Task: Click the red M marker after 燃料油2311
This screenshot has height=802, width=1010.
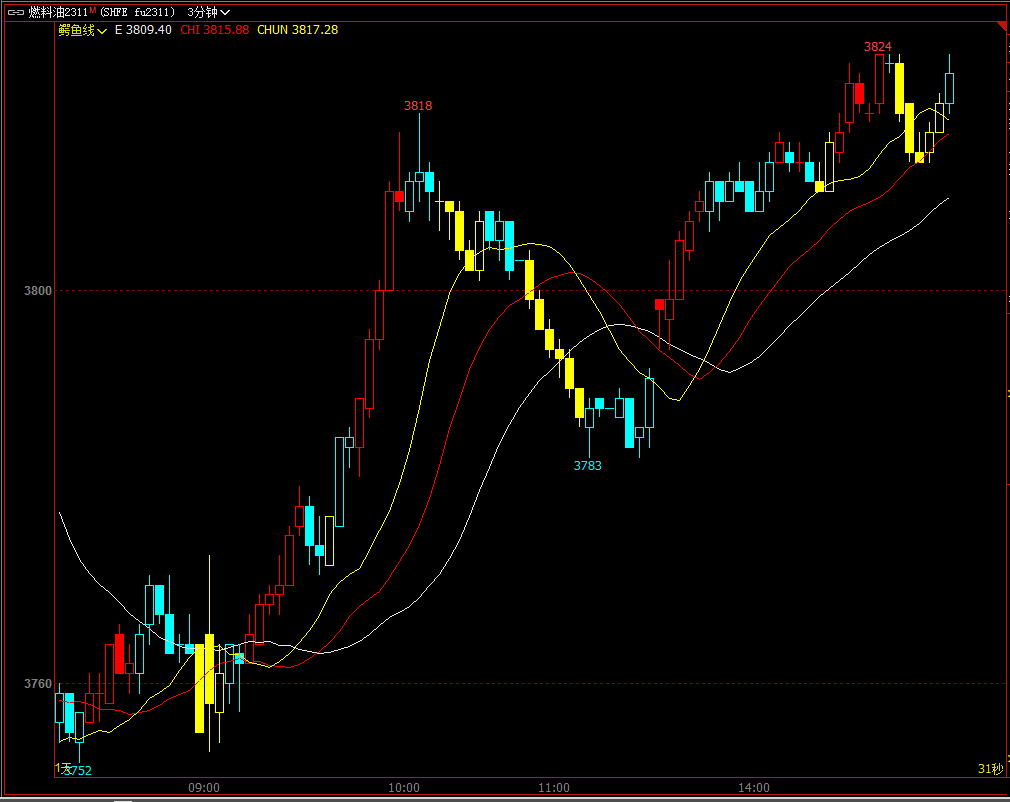Action: (x=93, y=9)
